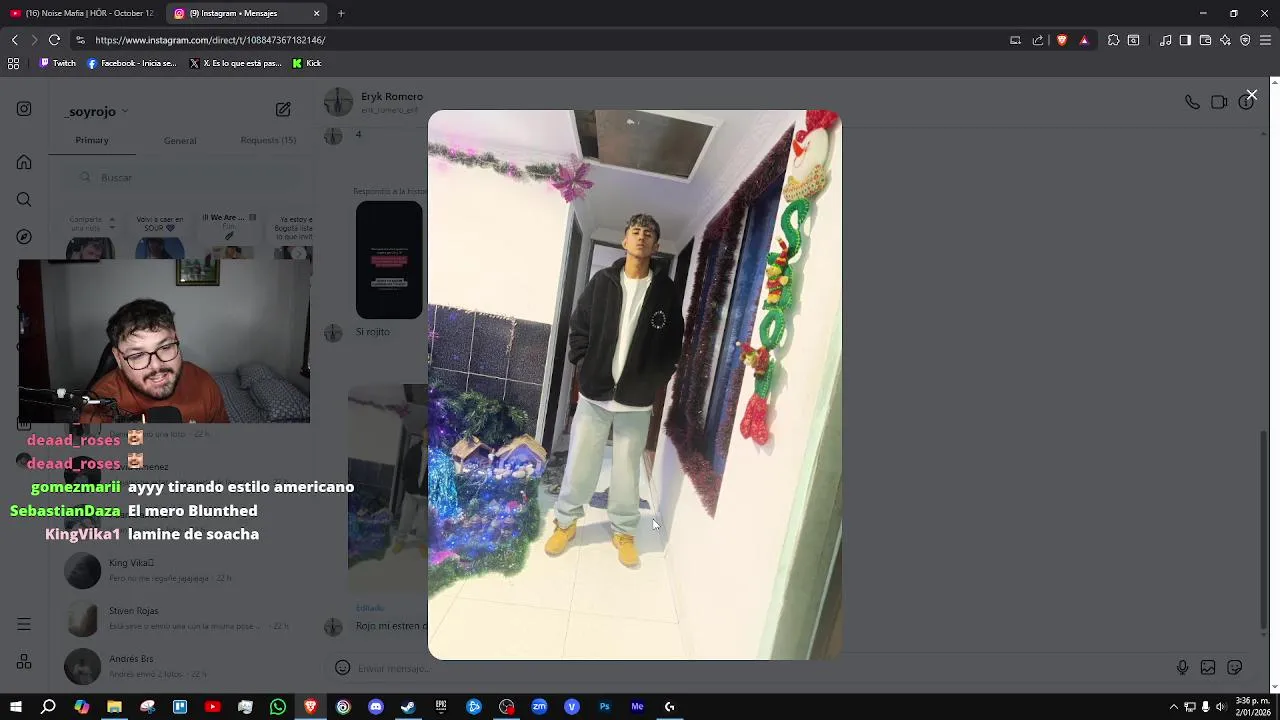The width and height of the screenshot is (1280, 720).
Task: Open the Facebook bookmark
Action: [131, 63]
